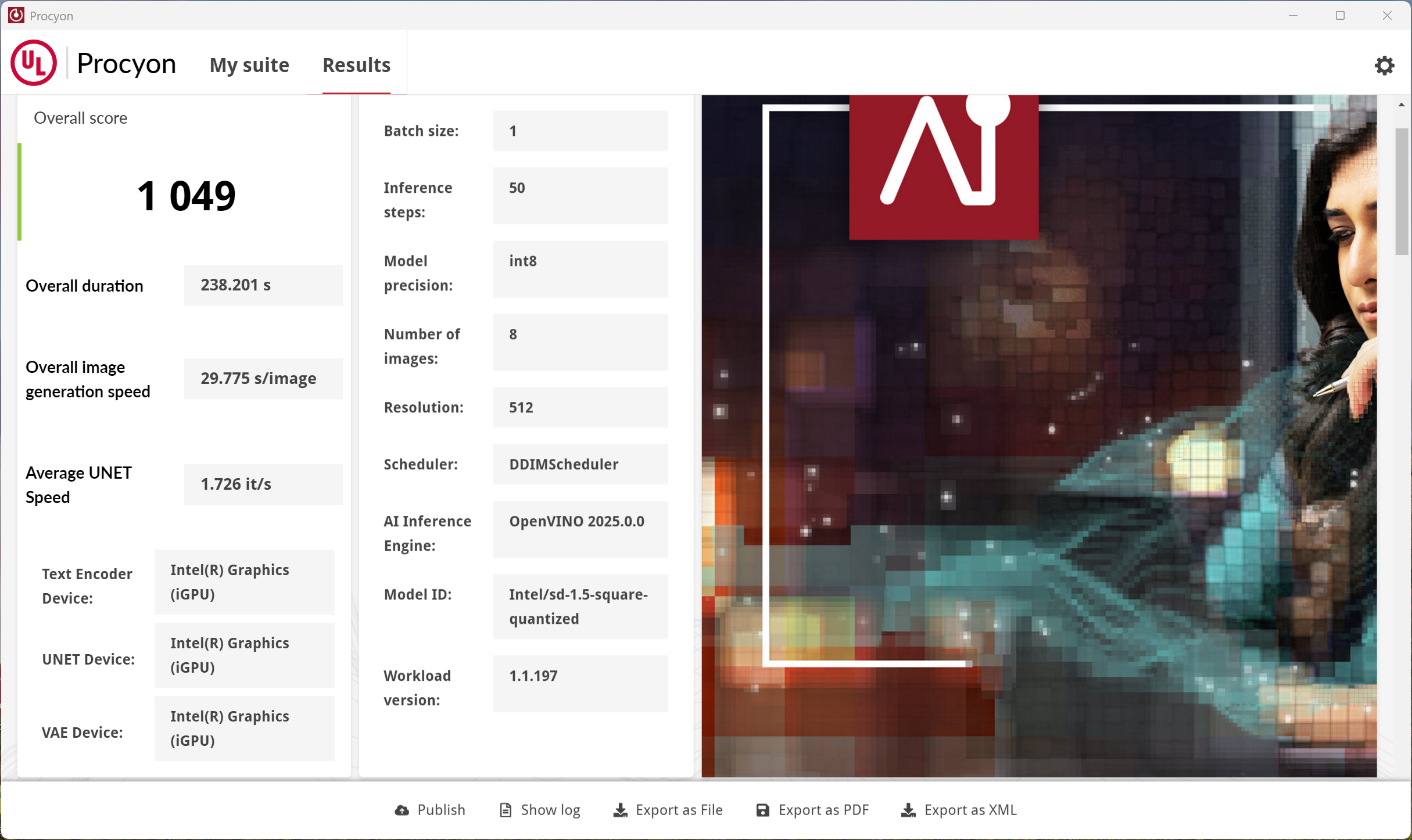Choose Export as PDF
The width and height of the screenshot is (1412, 840).
tap(812, 810)
